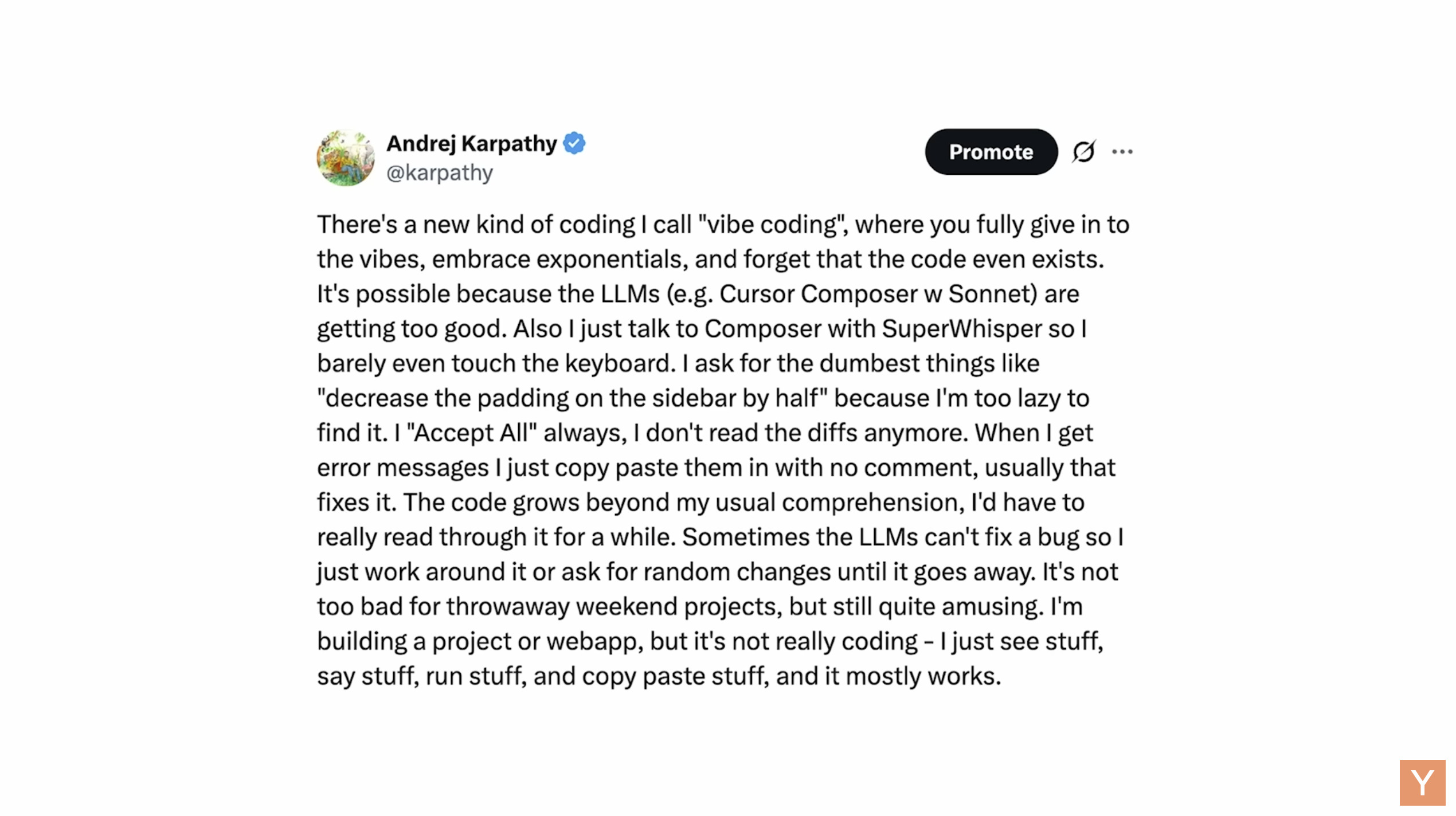Viewport: 1456px width, 816px height.
Task: Open Andrej Karpathy's profile picture
Action: (346, 158)
